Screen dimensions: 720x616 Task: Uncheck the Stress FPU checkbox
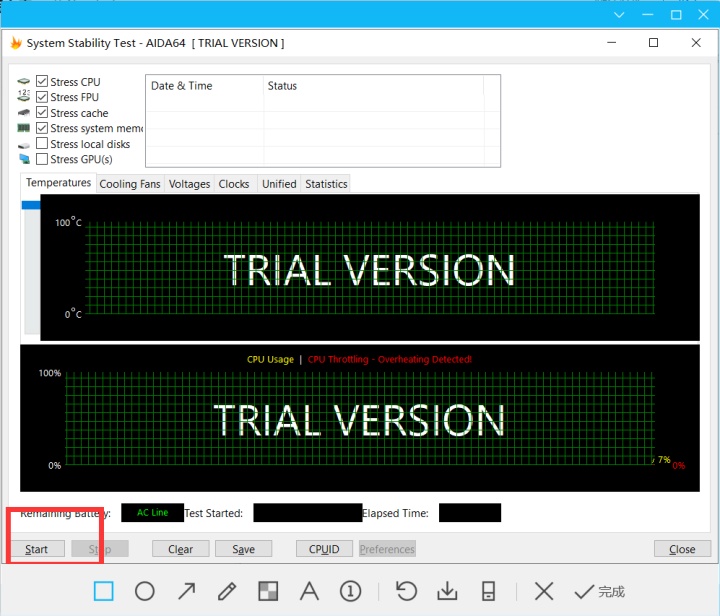coord(42,97)
